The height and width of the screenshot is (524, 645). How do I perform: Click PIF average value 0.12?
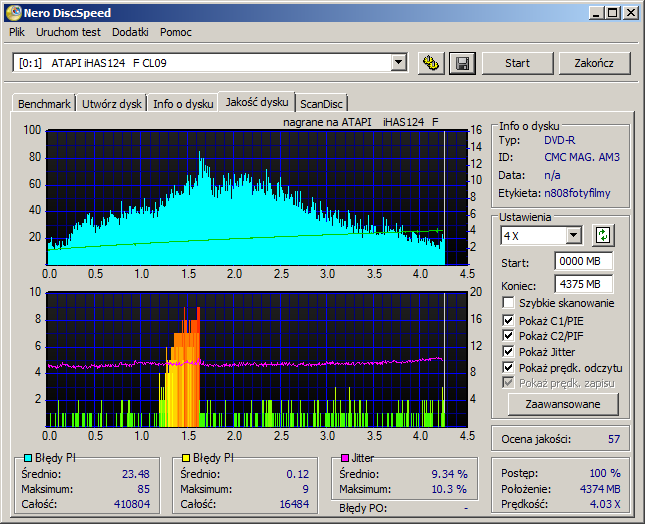(x=297, y=474)
